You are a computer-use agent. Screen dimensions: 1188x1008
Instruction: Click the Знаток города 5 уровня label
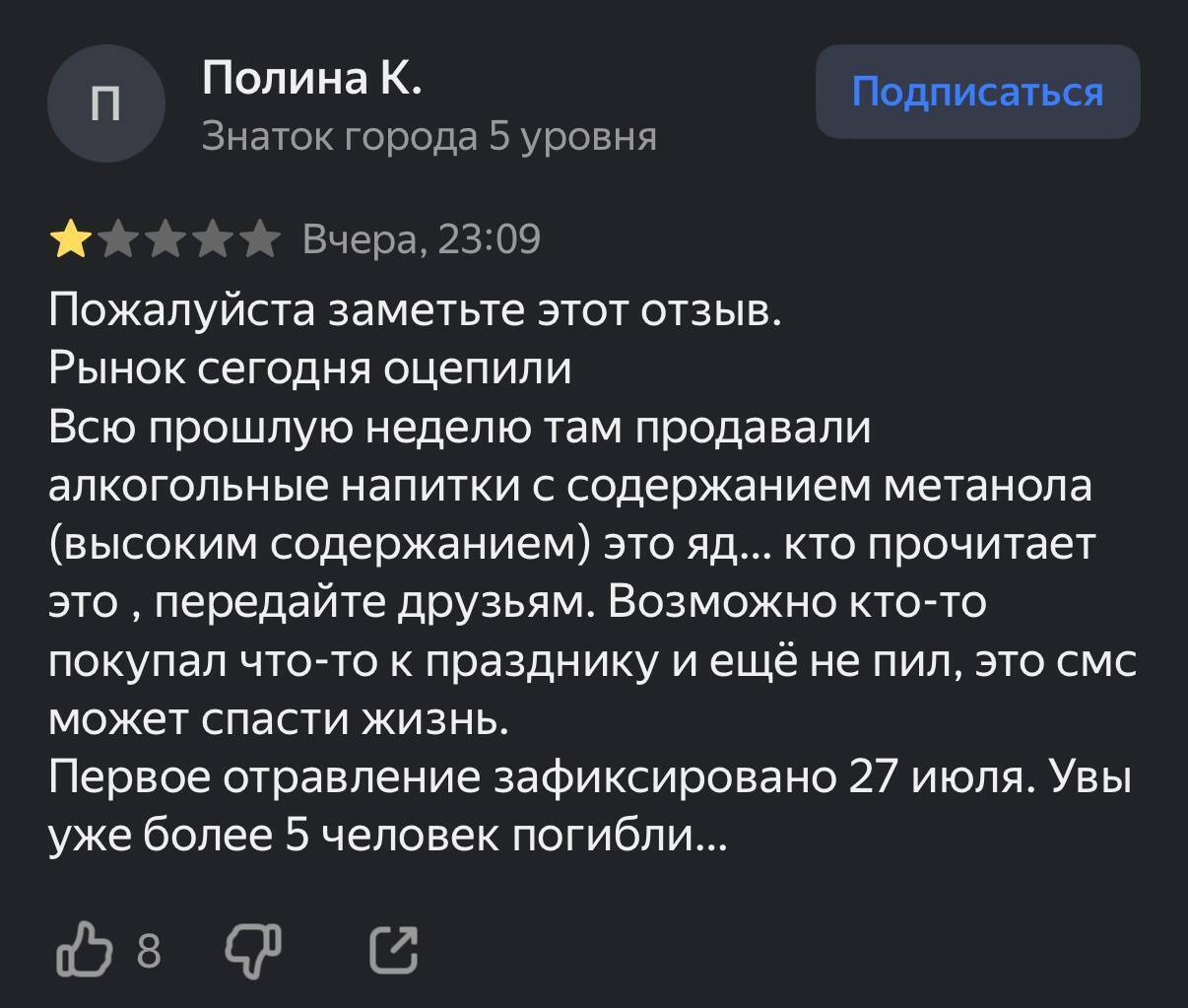point(429,137)
